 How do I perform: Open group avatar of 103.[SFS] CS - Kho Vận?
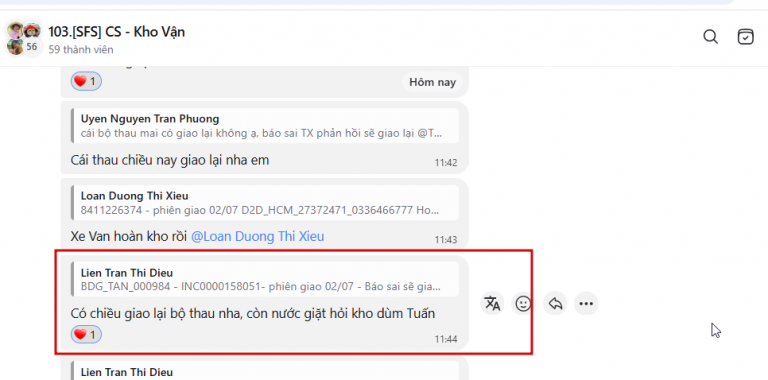pos(24,38)
